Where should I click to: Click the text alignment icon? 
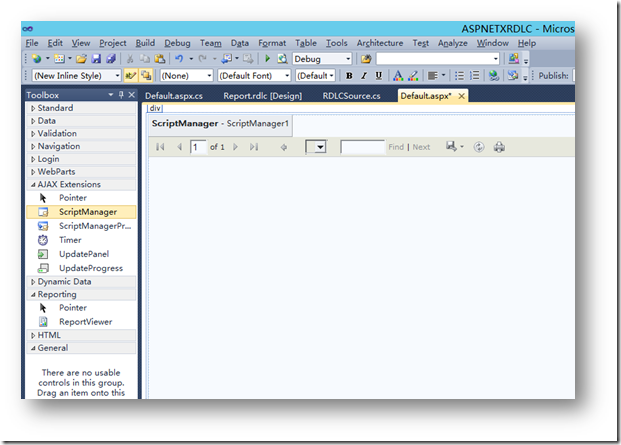click(x=433, y=76)
